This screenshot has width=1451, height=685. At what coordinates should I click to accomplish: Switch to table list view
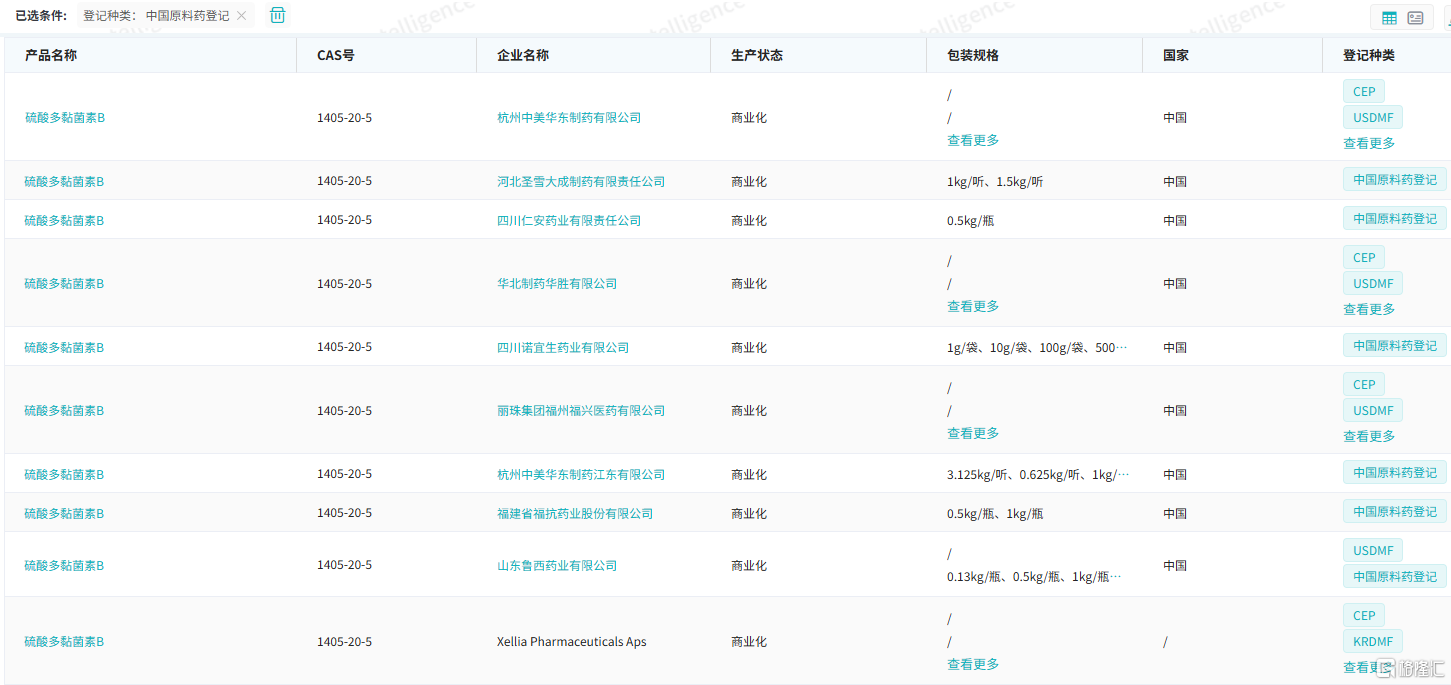[1389, 17]
